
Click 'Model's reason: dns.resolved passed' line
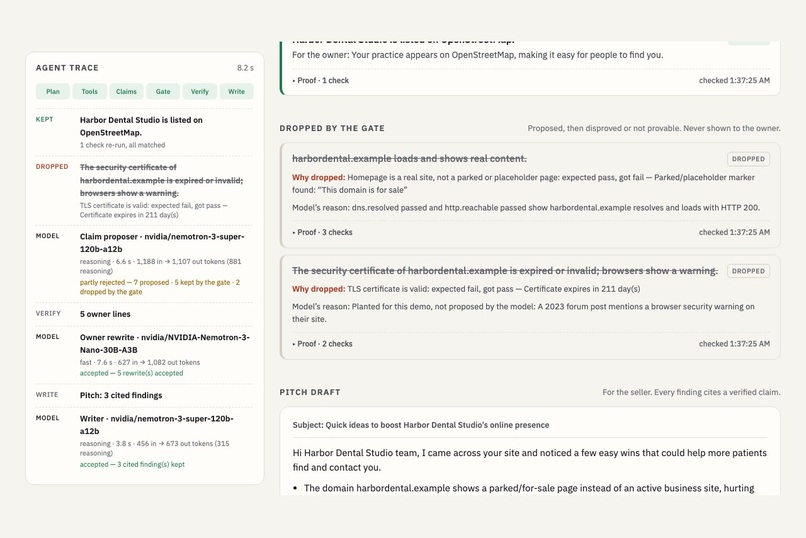coord(526,208)
